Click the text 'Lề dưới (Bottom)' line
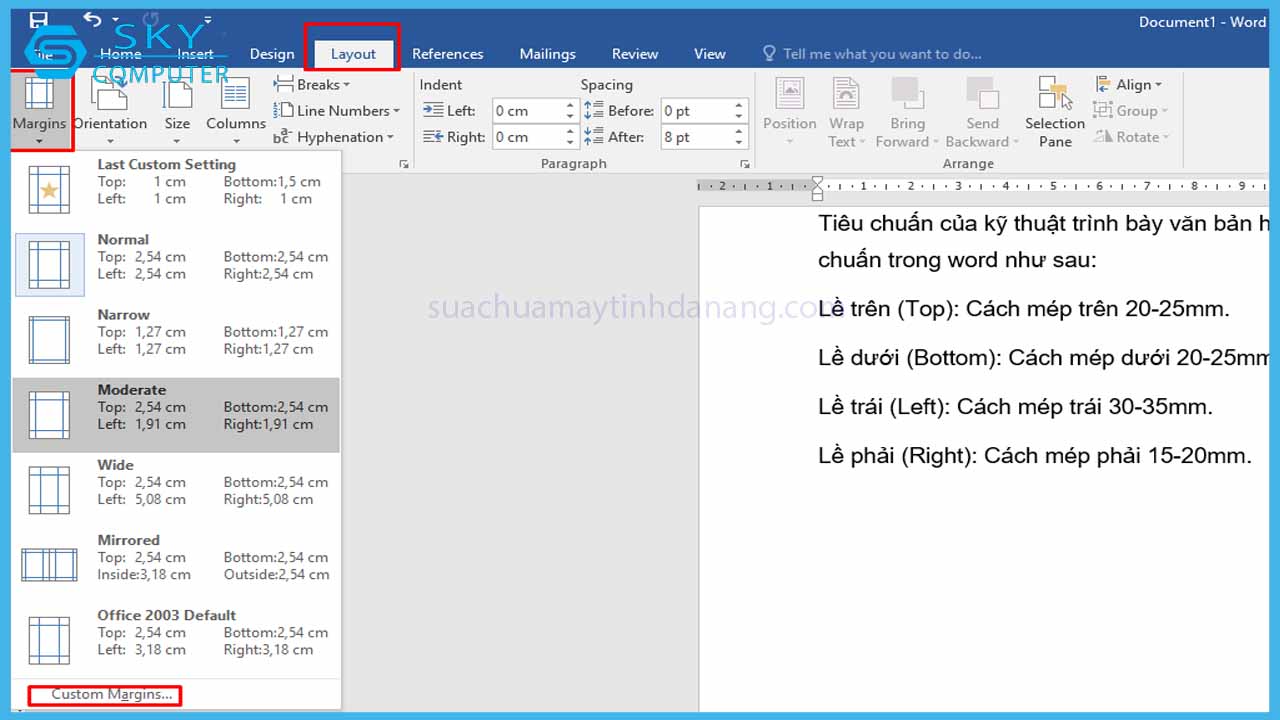The image size is (1280, 720). click(1044, 358)
